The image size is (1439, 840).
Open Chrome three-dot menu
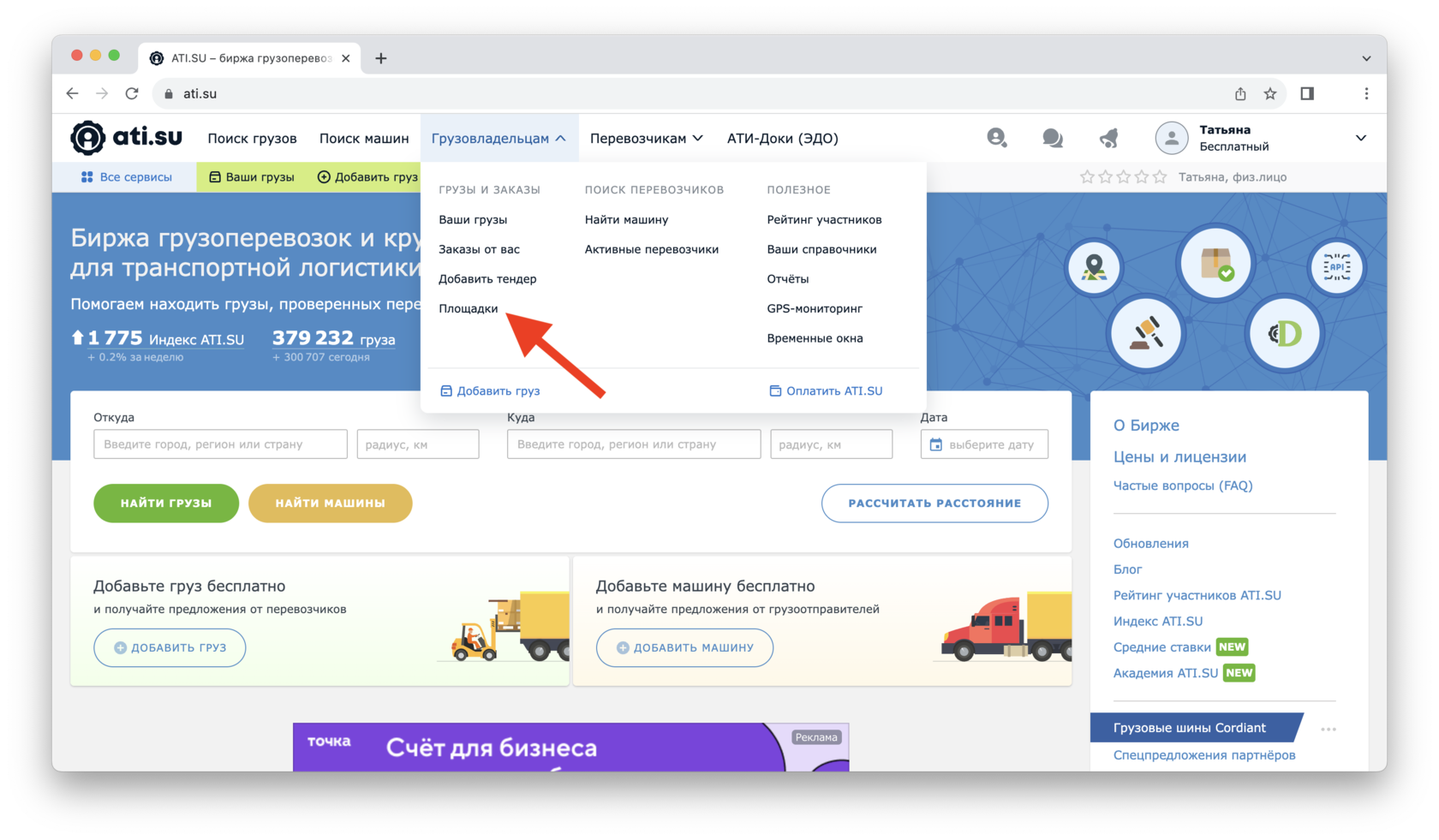tap(1366, 93)
